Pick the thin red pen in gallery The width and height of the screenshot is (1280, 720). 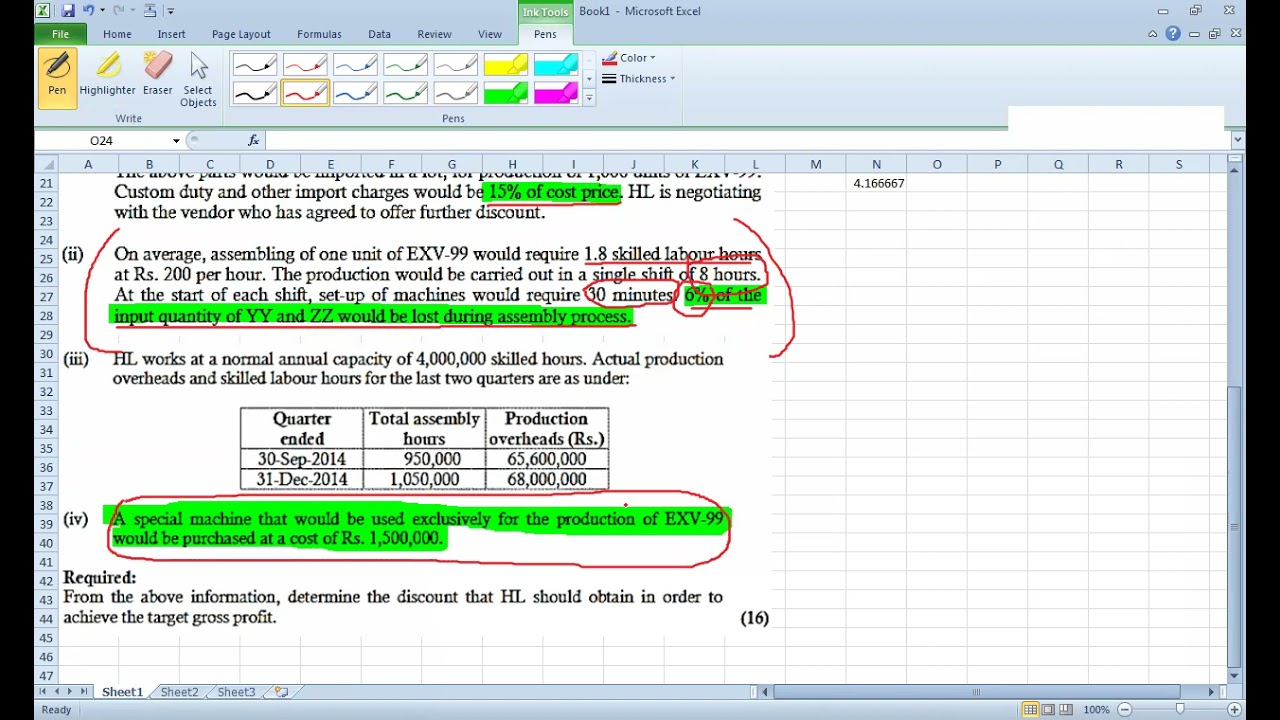coord(304,66)
